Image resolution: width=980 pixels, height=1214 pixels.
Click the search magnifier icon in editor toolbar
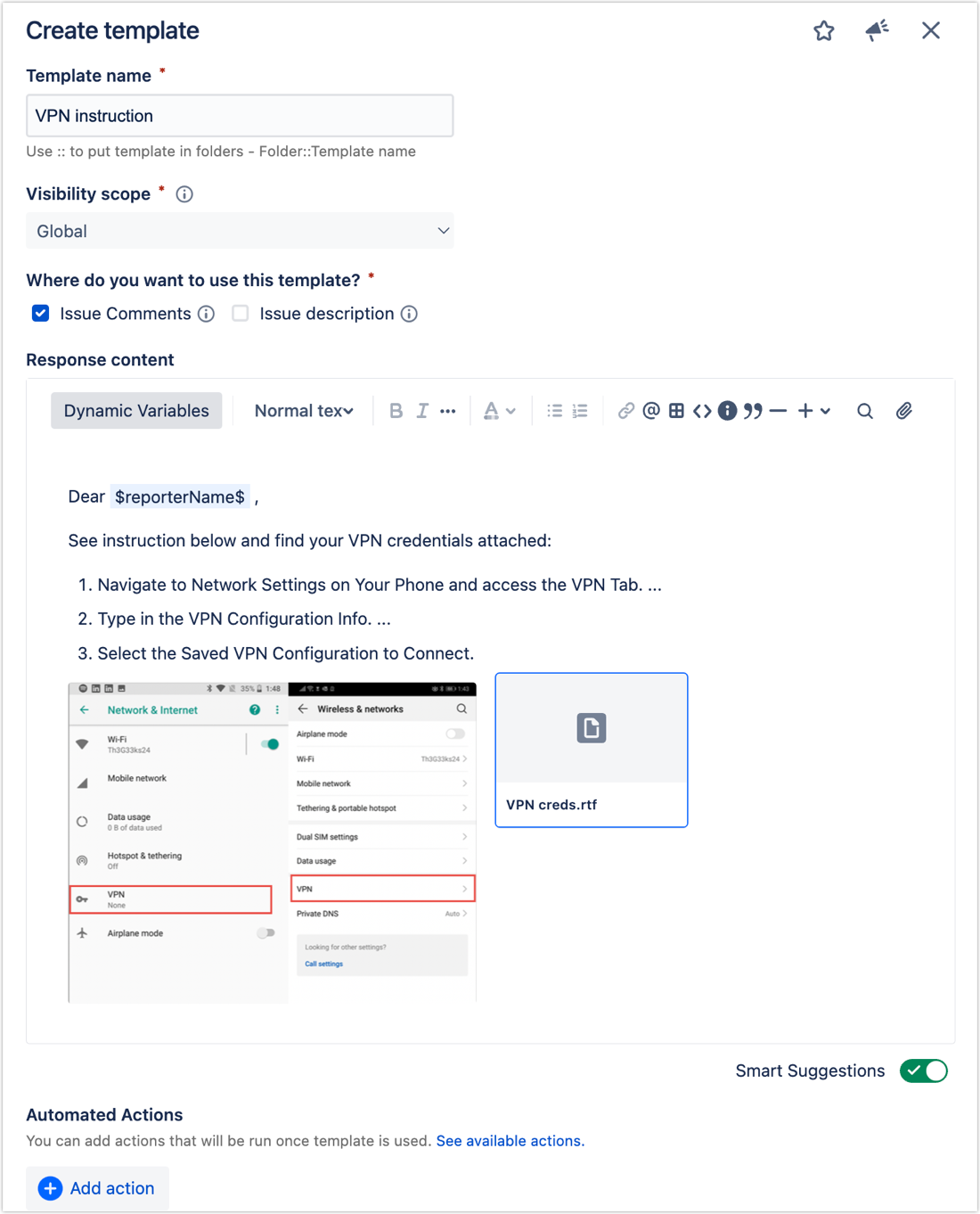coord(865,411)
